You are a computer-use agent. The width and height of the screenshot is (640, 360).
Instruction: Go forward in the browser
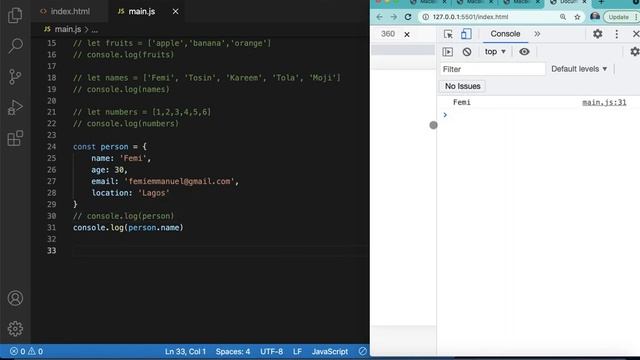point(393,17)
